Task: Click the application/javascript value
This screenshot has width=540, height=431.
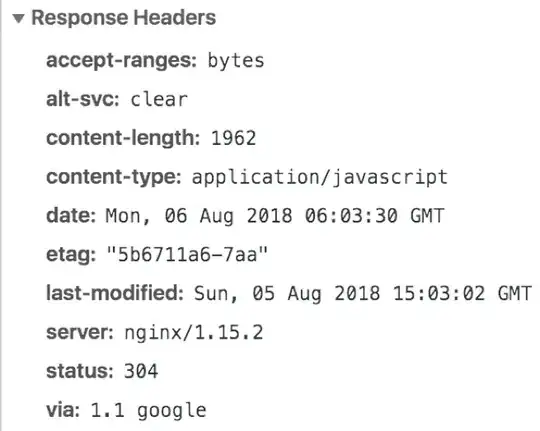Action: tap(320, 178)
